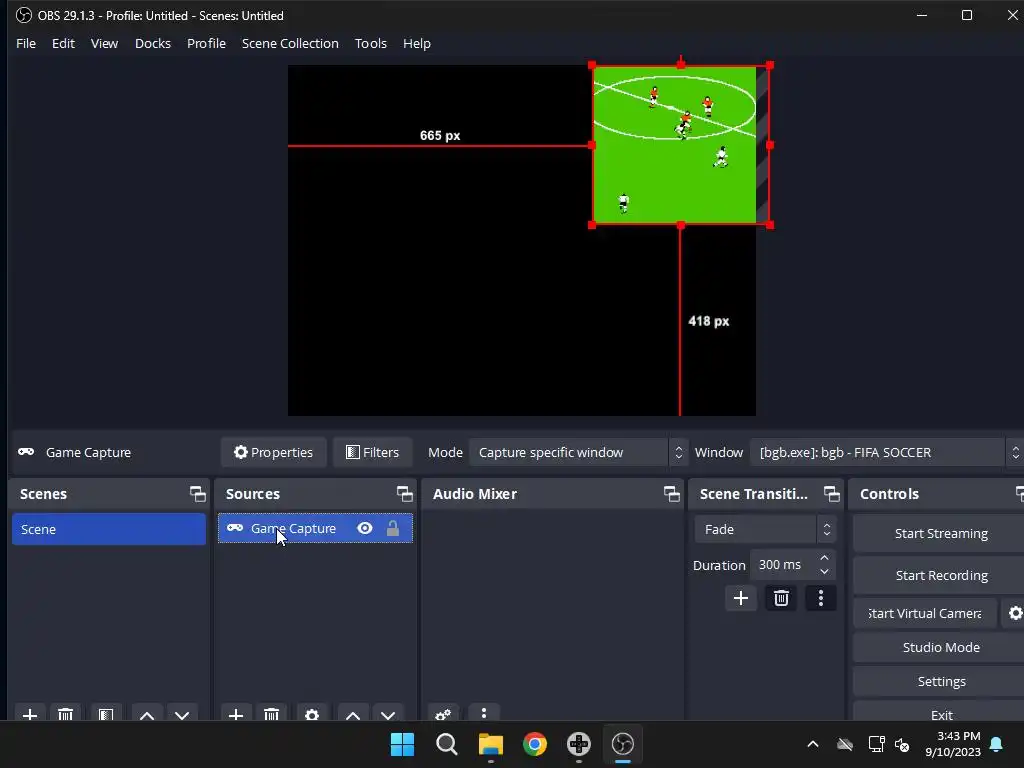This screenshot has height=768, width=1024.
Task: Open advanced audio properties gears icon
Action: coord(443,714)
